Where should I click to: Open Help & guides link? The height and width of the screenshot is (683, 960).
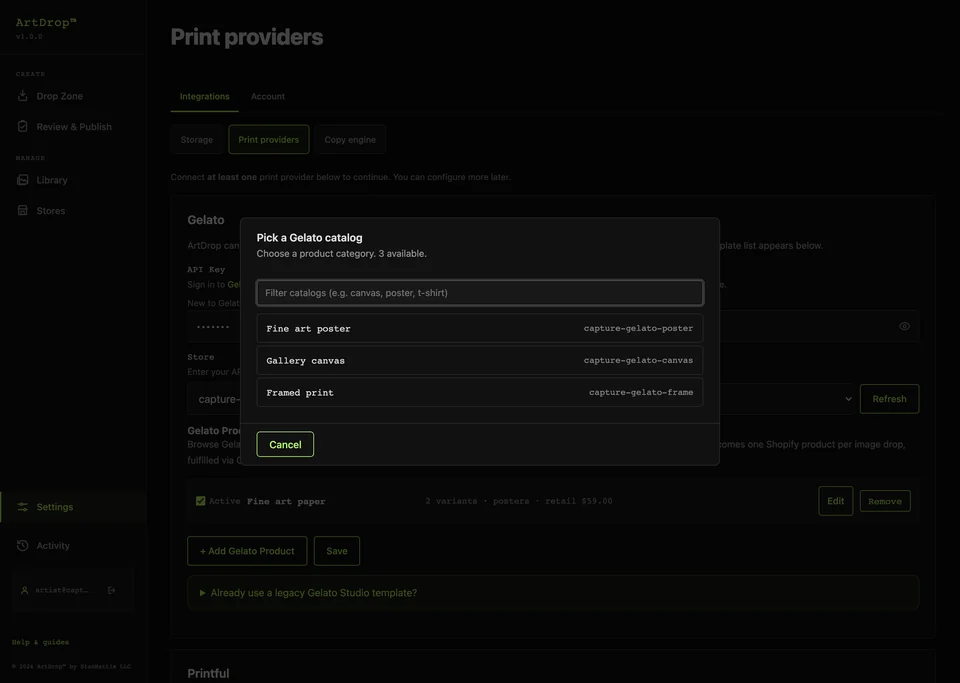click(40, 642)
